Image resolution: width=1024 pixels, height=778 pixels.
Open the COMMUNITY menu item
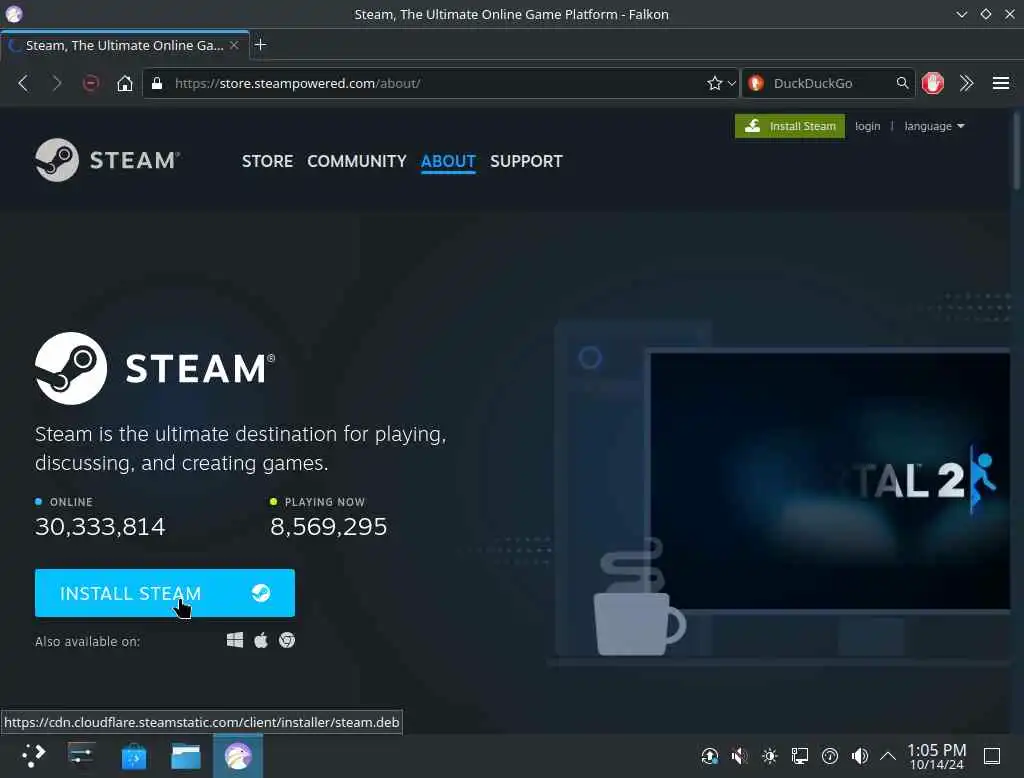coord(357,161)
